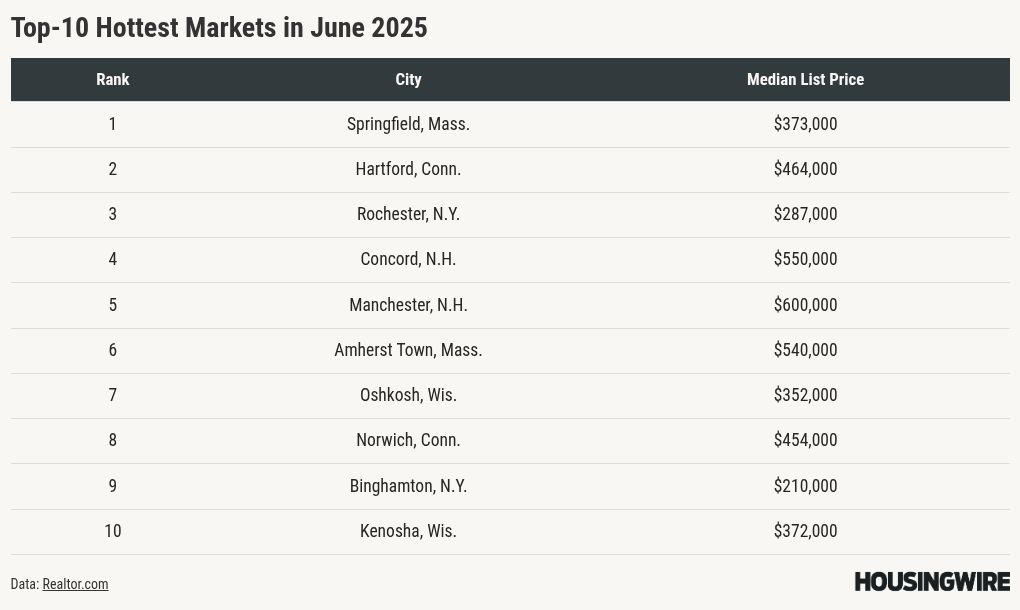Click the HousingWire logo

931,582
